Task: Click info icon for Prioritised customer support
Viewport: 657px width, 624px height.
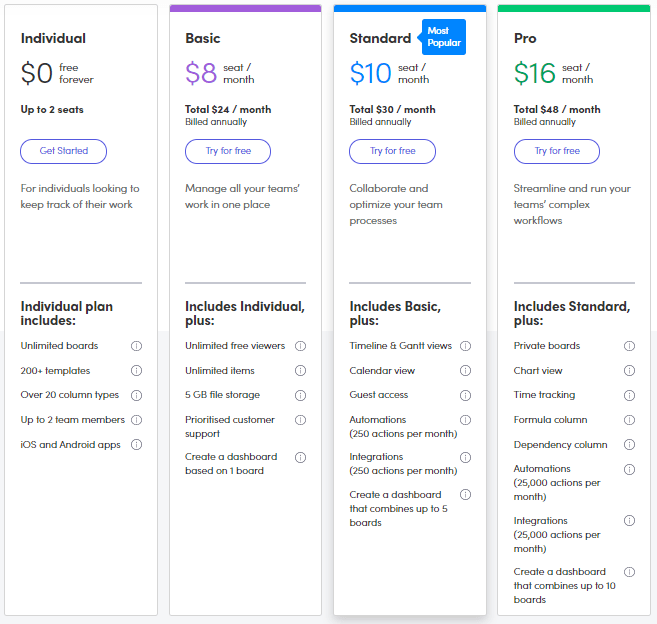Action: [x=300, y=420]
